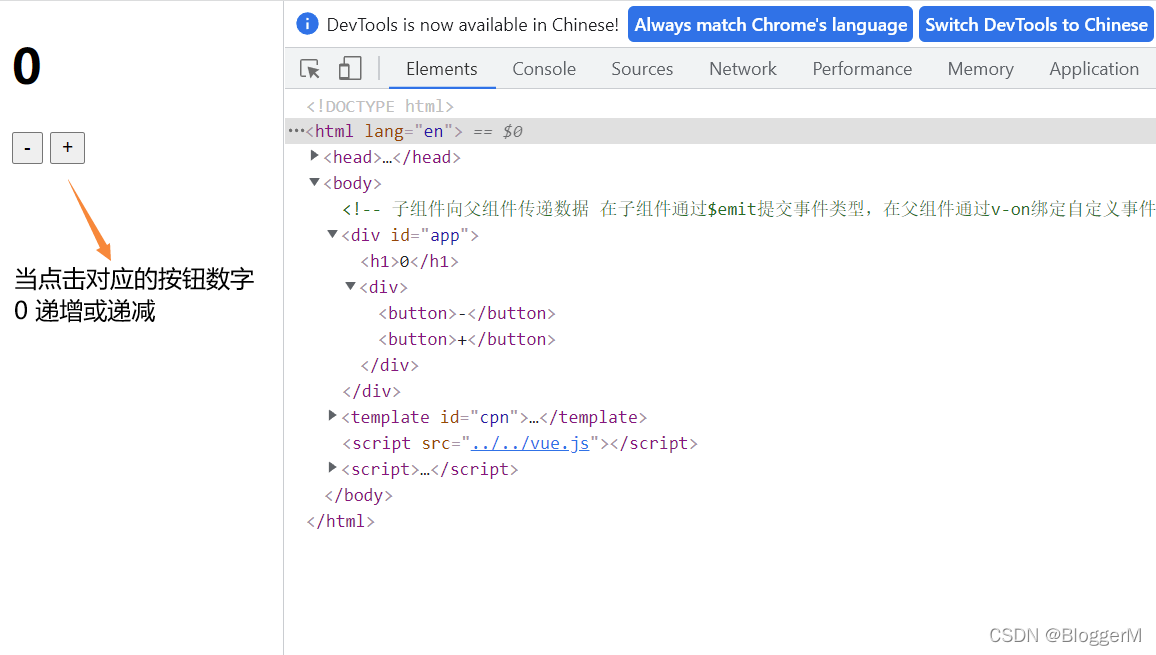Click the large 0 heading on page

pos(27,66)
